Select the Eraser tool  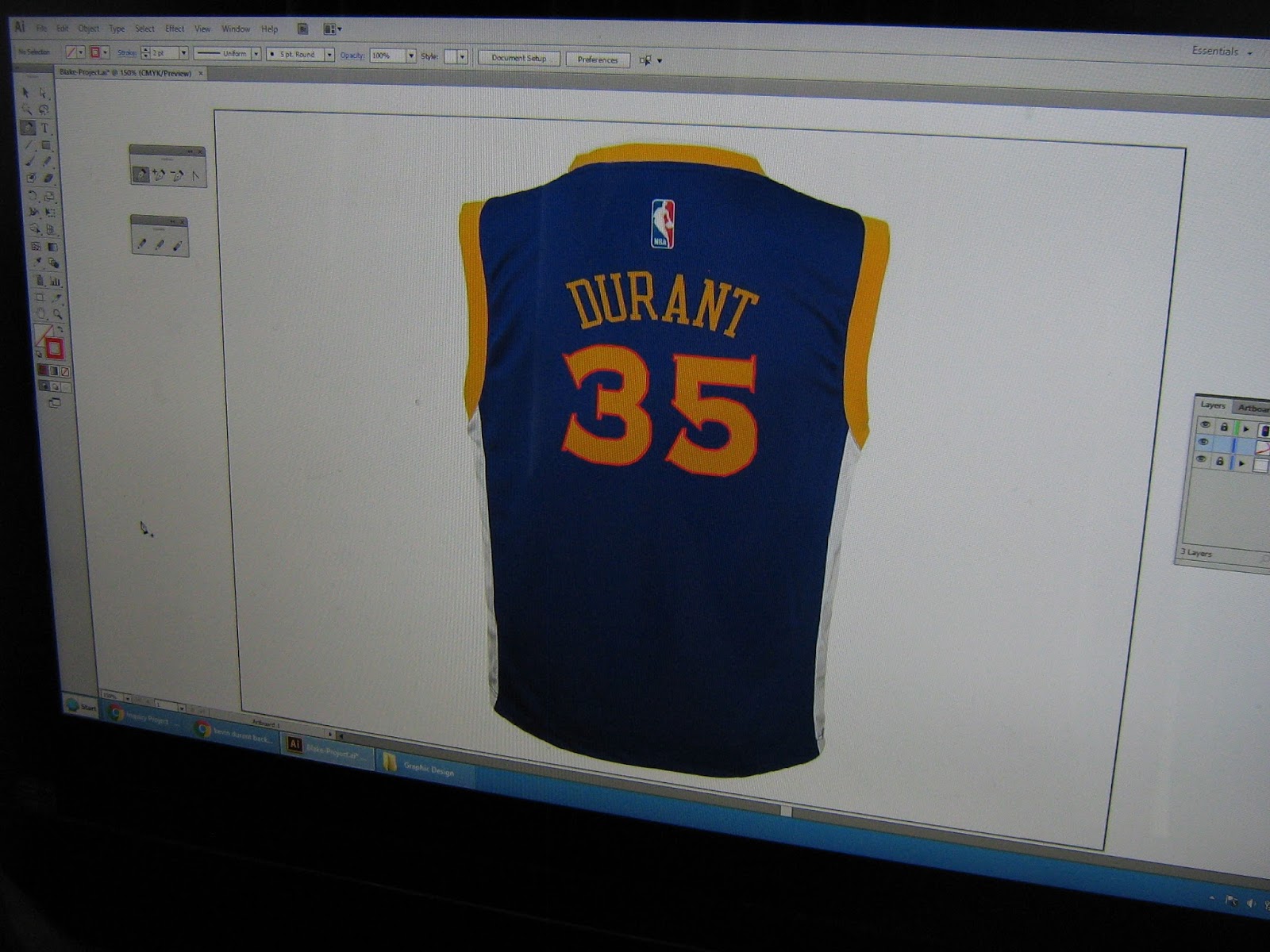(x=48, y=178)
